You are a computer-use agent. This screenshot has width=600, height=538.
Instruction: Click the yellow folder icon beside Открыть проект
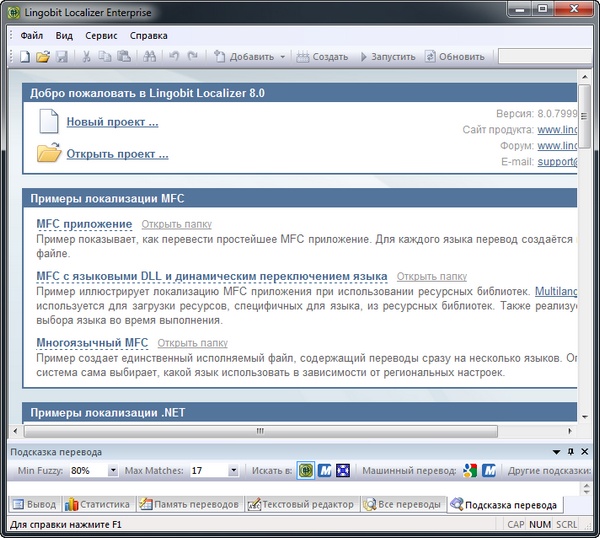[49, 152]
